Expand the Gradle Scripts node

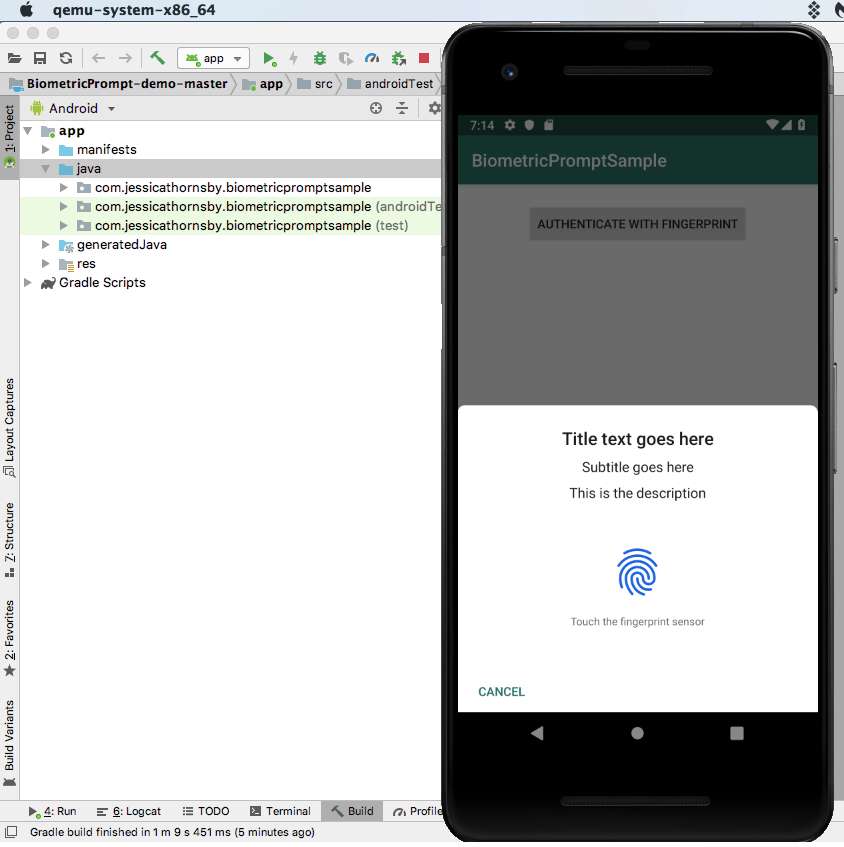(x=28, y=283)
